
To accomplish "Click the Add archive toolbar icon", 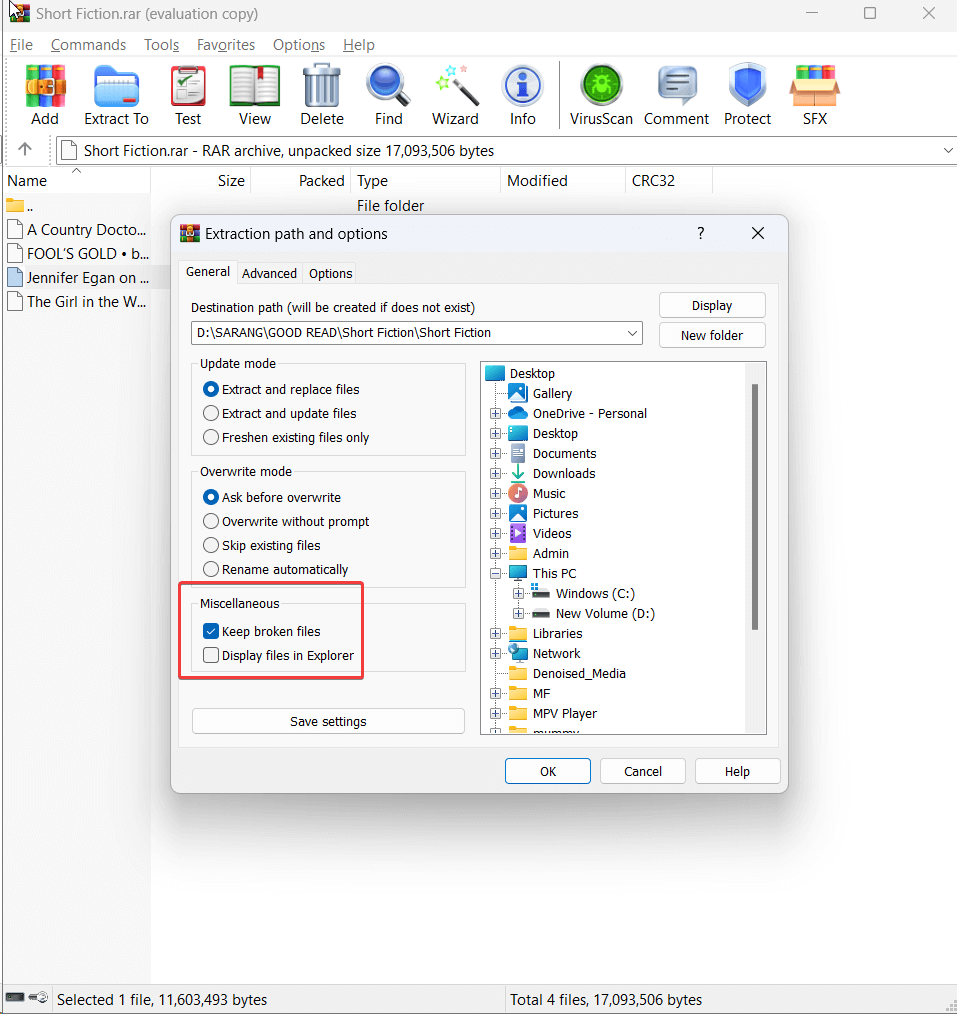I will [x=45, y=96].
